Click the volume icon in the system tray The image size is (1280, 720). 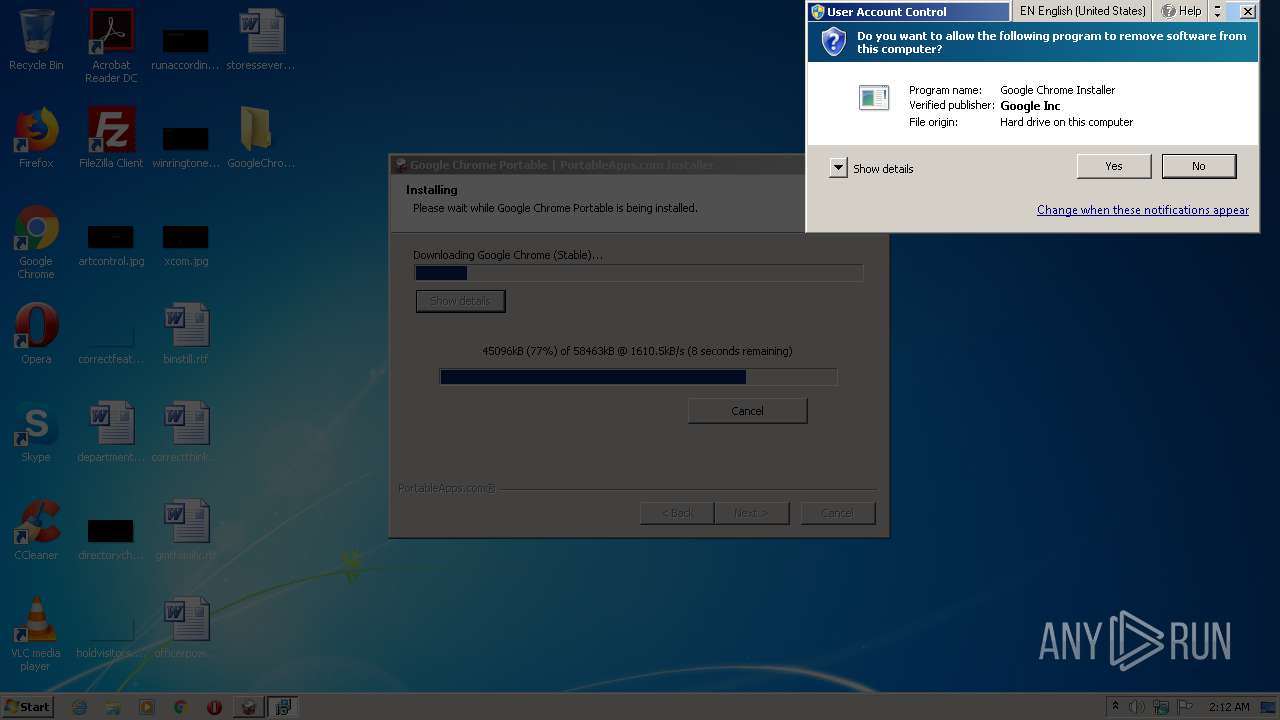tap(1136, 707)
